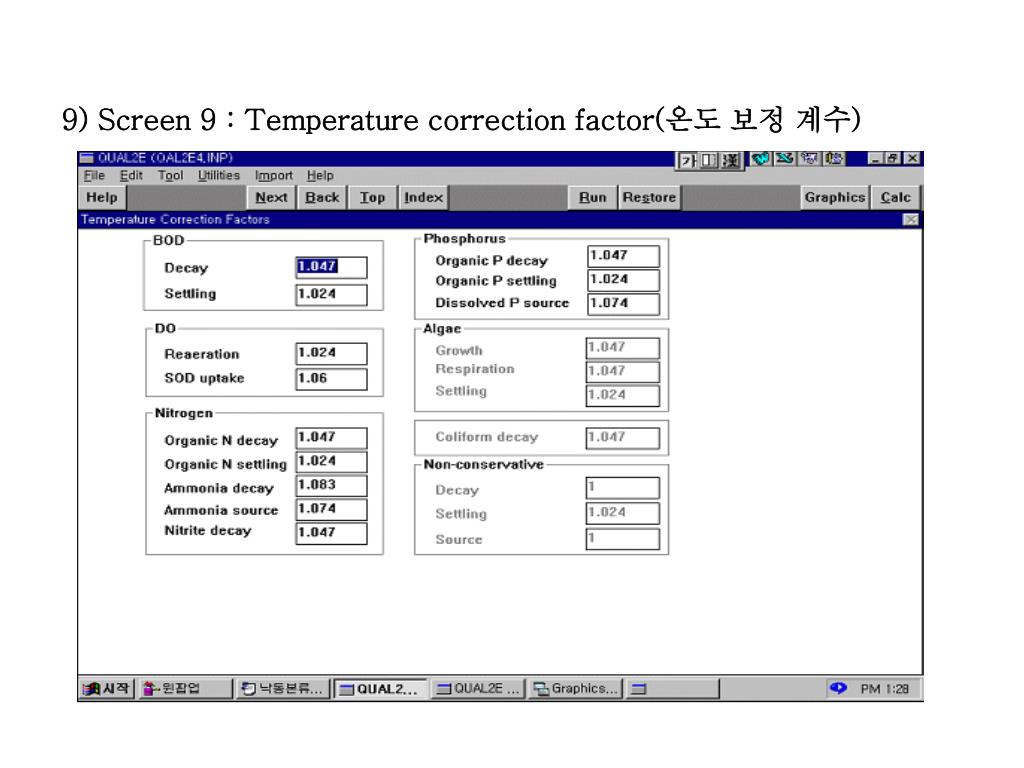This screenshot has width=1024, height=768.
Task: Switch to QUAL2... active taskbar window
Action: point(380,688)
